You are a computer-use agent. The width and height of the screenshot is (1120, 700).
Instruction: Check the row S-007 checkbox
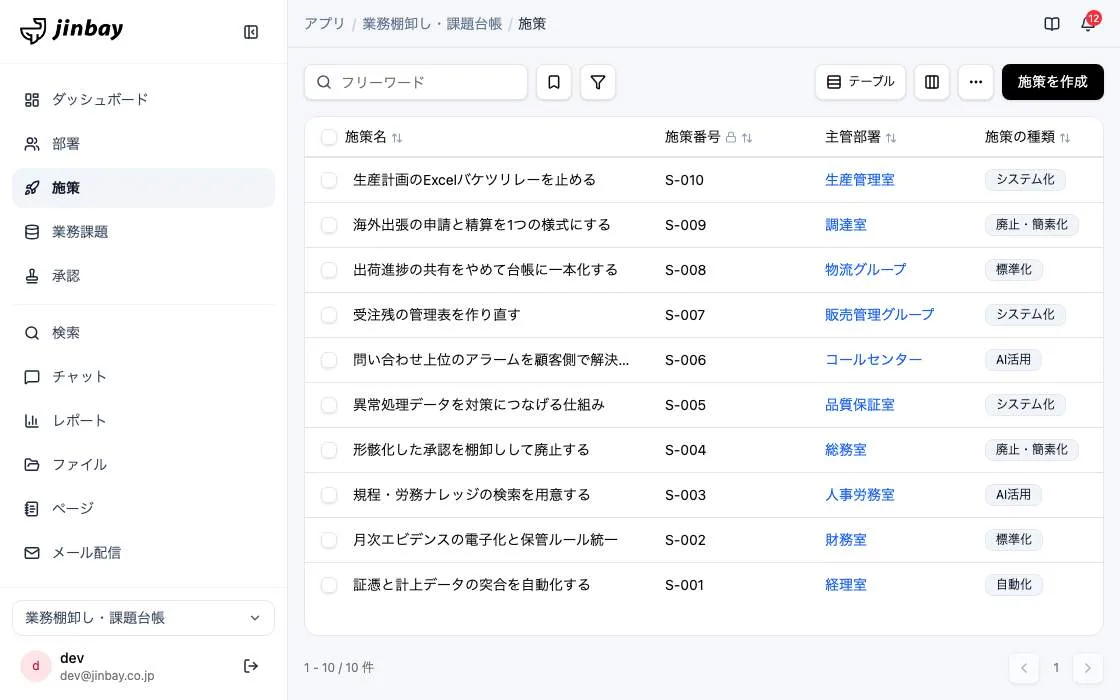pyautogui.click(x=329, y=315)
